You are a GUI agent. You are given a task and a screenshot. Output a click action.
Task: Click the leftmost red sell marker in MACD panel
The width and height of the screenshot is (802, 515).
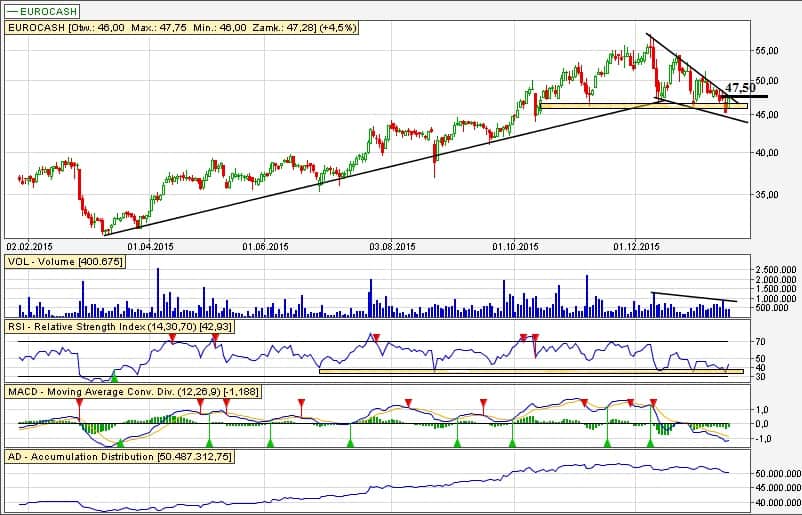(x=80, y=402)
